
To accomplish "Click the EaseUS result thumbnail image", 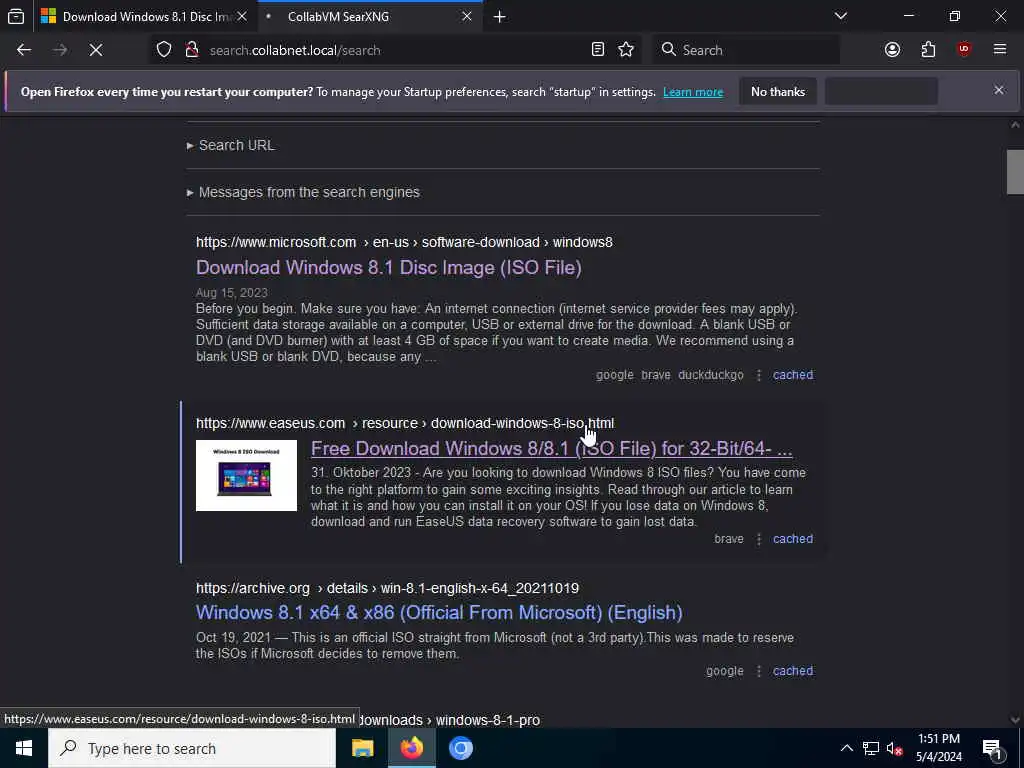I will click(246, 475).
